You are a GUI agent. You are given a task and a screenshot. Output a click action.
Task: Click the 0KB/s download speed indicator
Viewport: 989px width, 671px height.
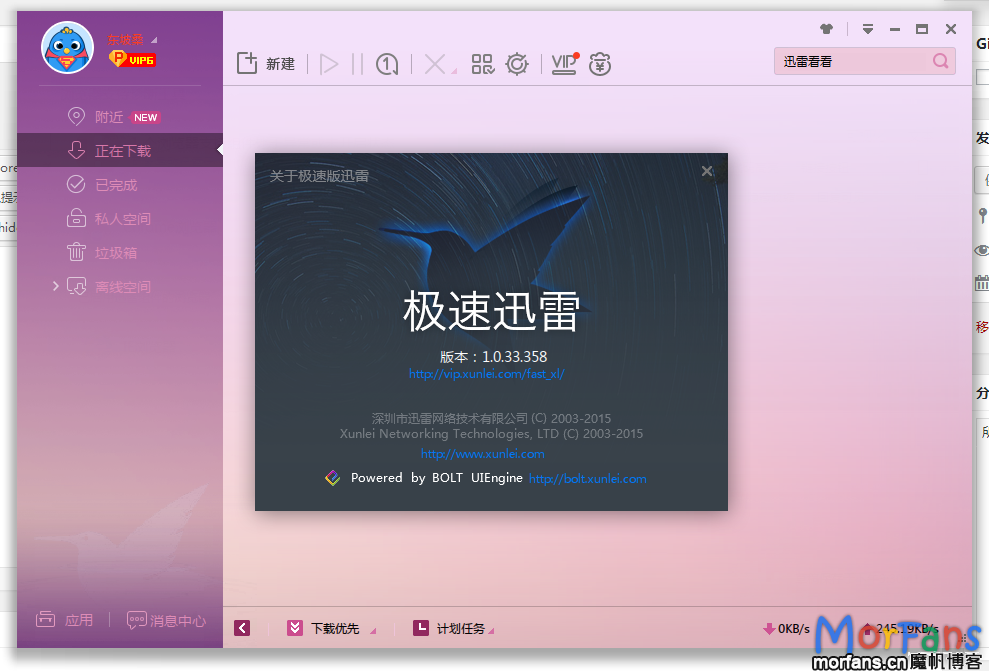[x=786, y=628]
